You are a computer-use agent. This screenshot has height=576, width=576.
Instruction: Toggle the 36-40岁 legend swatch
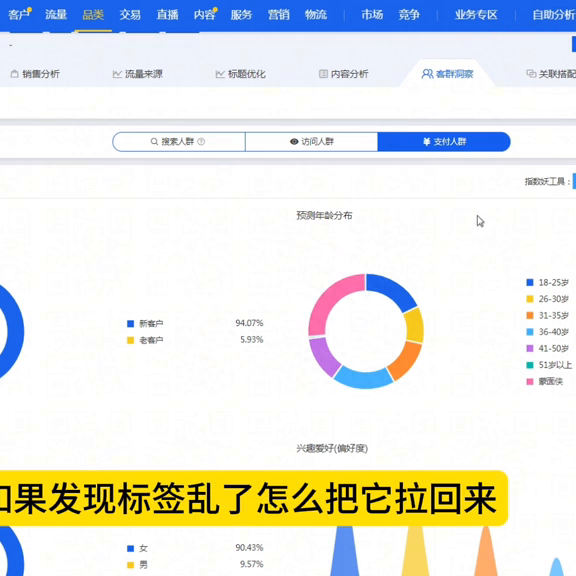click(530, 332)
